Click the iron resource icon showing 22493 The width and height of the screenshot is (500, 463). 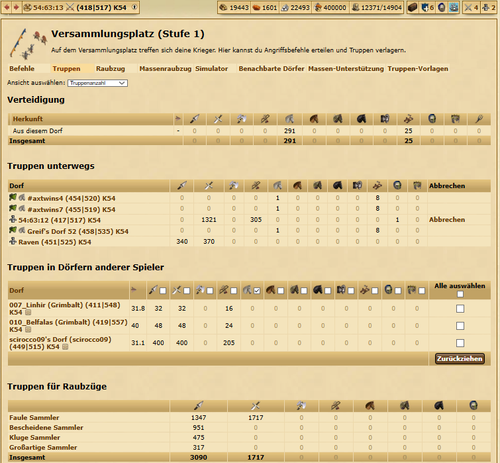[285, 7]
